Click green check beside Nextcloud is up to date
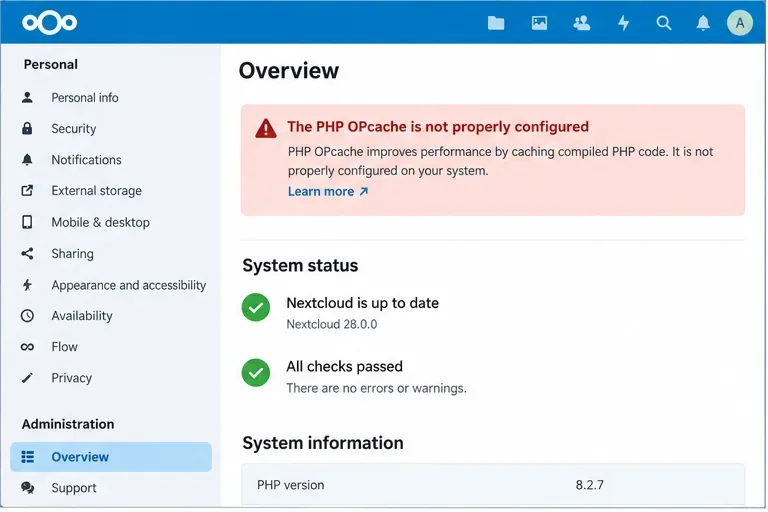The image size is (768, 512). pyautogui.click(x=256, y=308)
